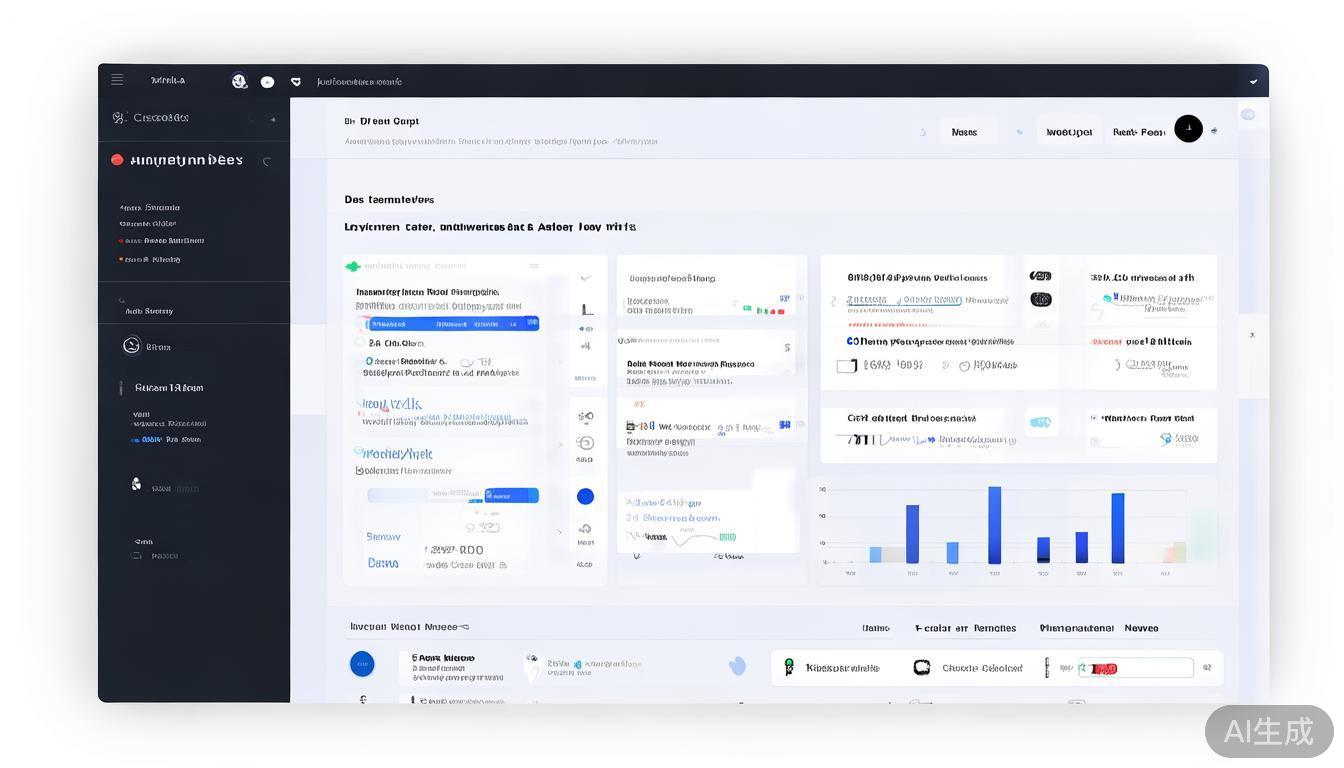Select the radio button under the blue highlighted row

pos(360,342)
